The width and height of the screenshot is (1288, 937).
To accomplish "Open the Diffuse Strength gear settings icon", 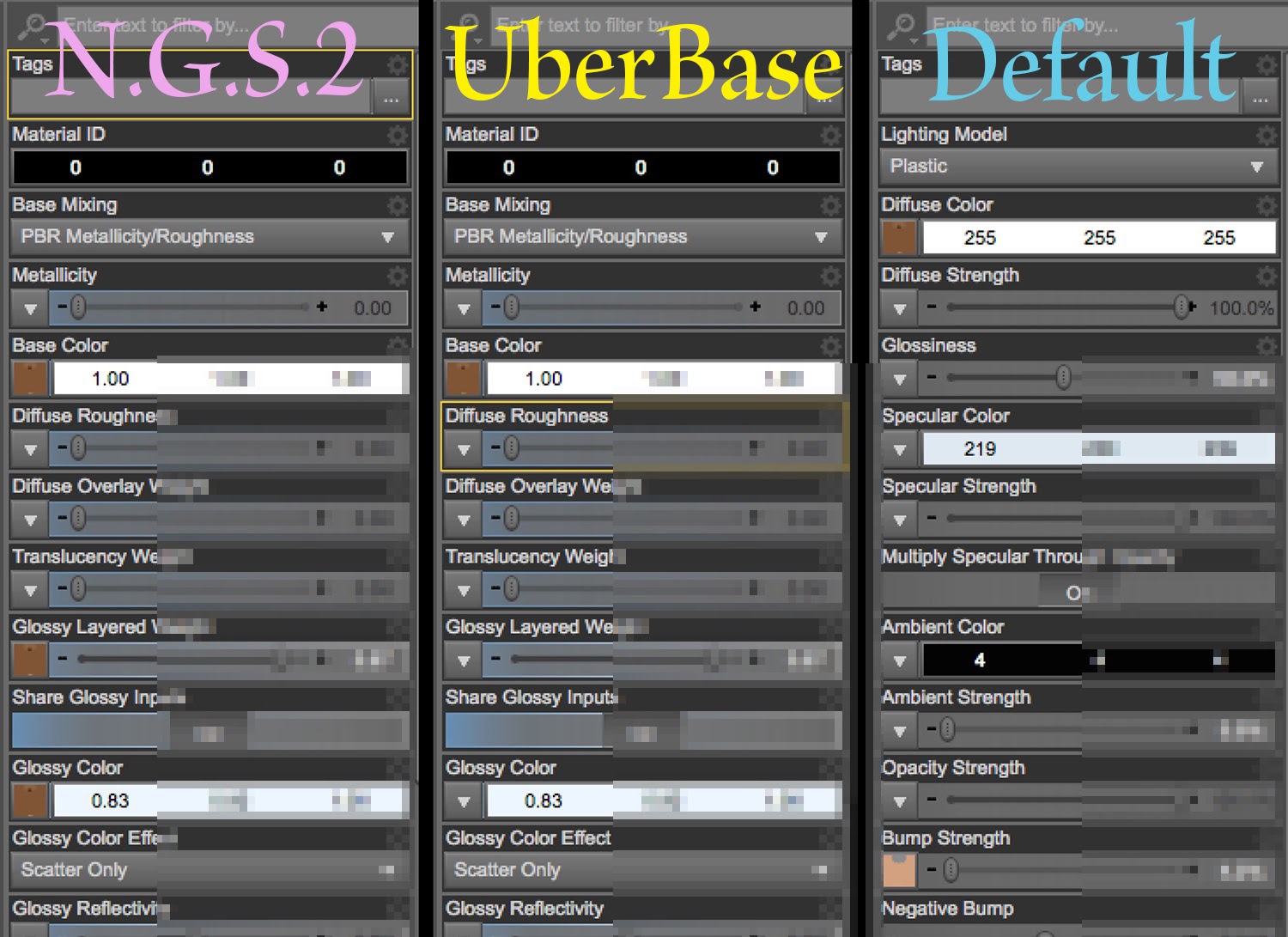I will click(1266, 276).
